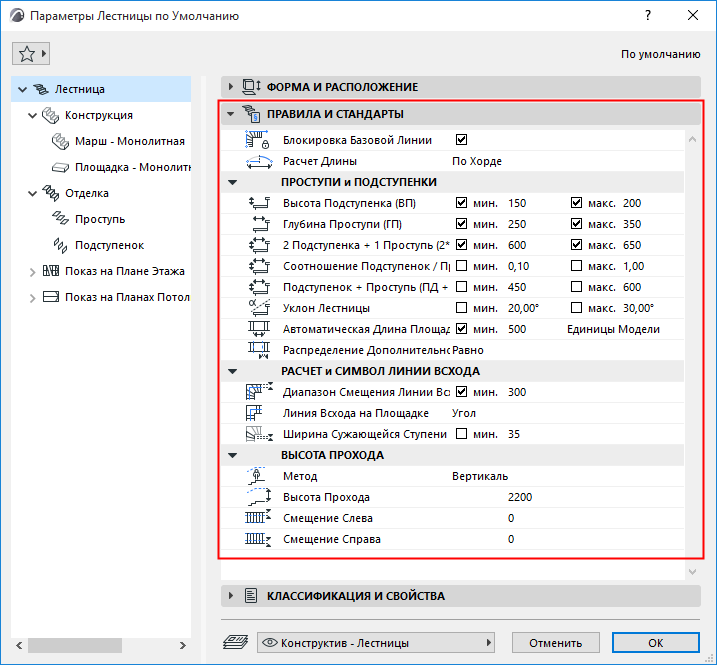Viewport: 717px width, 665px height.
Task: Click the Отделка finish icon
Action: (x=50, y=193)
